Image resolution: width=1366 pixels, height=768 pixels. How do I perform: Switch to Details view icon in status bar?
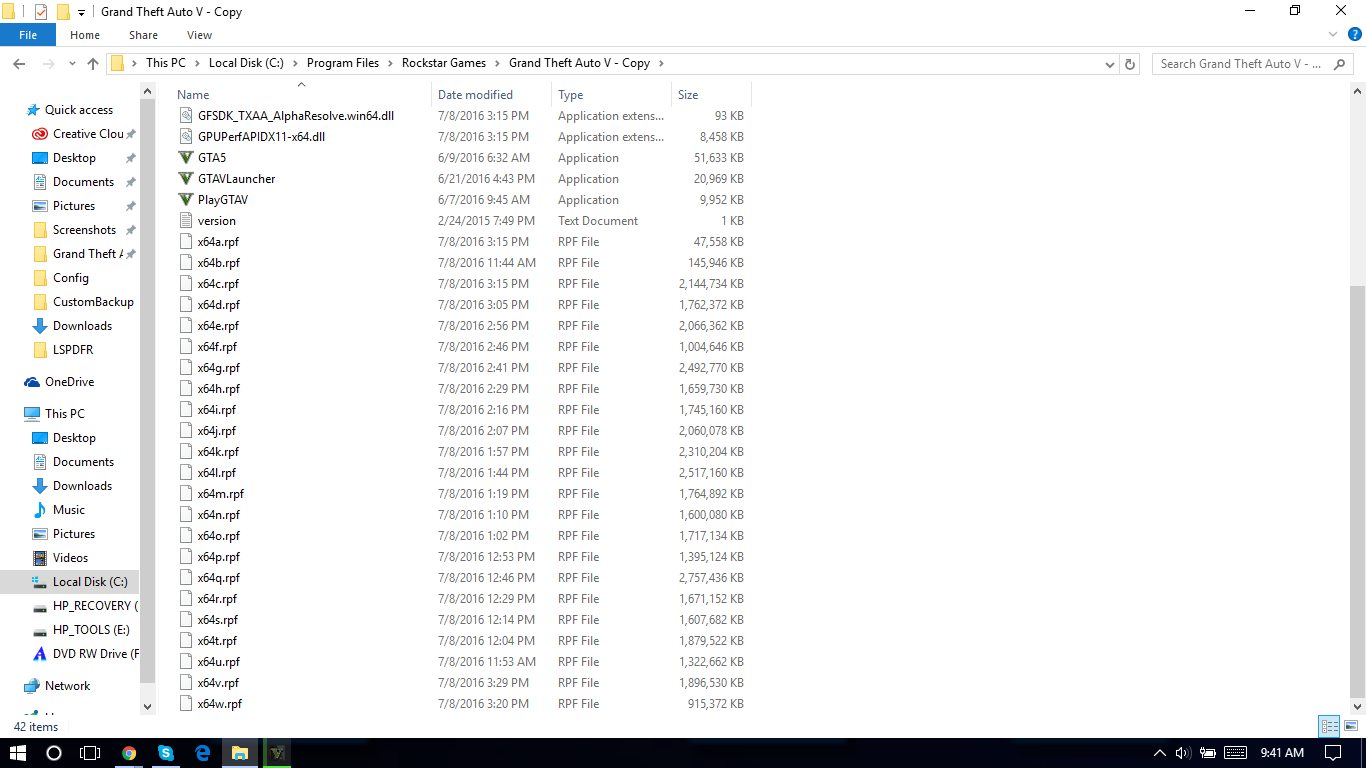[x=1329, y=727]
